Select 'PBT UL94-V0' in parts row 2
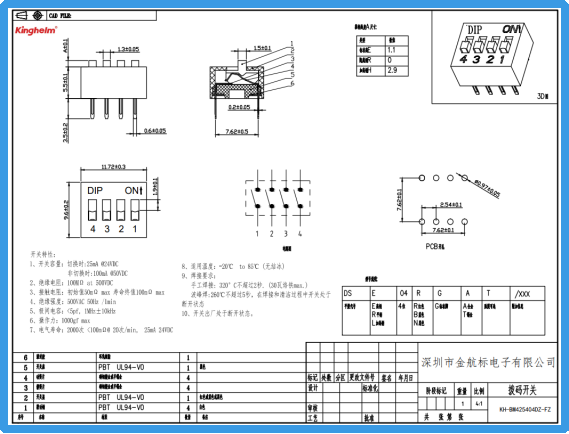569x434 pixels. point(121,397)
